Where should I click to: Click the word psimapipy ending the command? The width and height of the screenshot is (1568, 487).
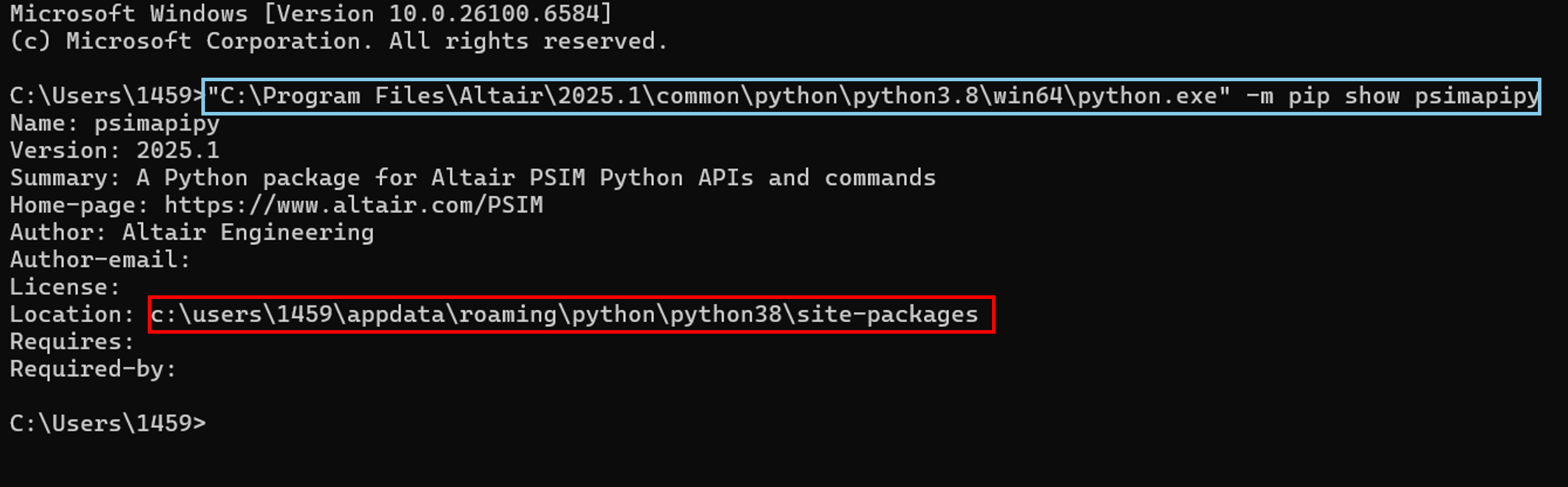pos(1476,96)
